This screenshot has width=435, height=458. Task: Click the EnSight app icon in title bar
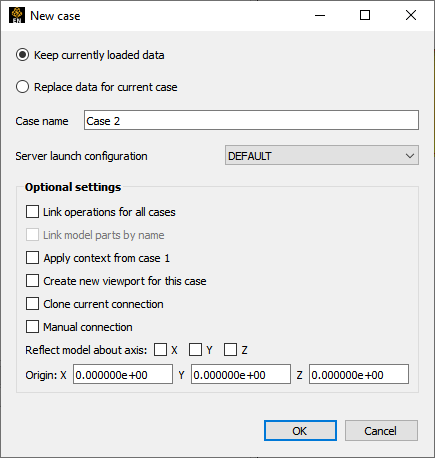tap(17, 15)
